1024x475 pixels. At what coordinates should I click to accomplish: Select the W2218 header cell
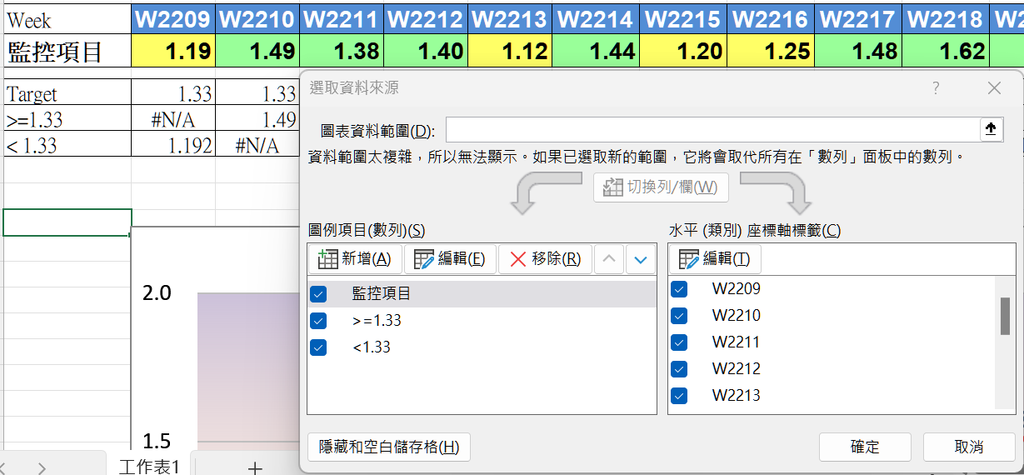tap(945, 20)
